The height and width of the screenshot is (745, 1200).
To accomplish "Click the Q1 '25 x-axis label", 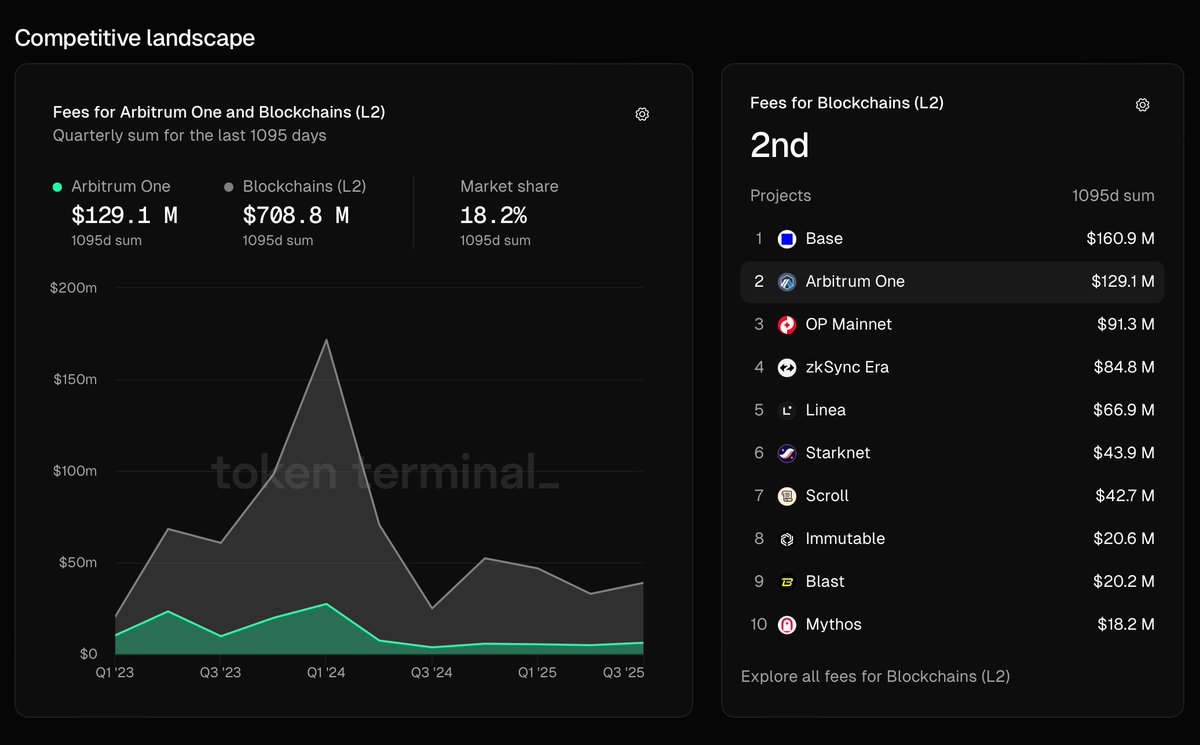I will pyautogui.click(x=537, y=673).
